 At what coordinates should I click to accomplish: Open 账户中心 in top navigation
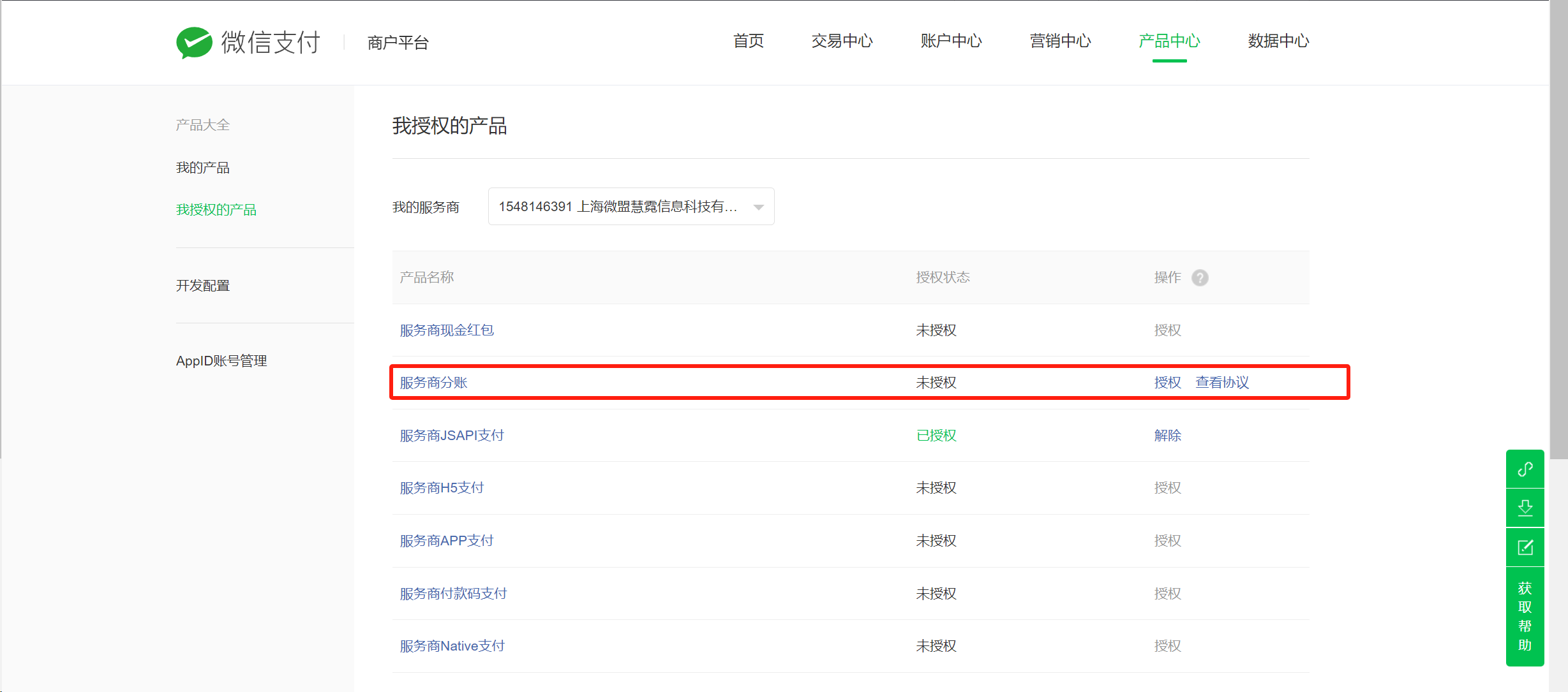951,41
